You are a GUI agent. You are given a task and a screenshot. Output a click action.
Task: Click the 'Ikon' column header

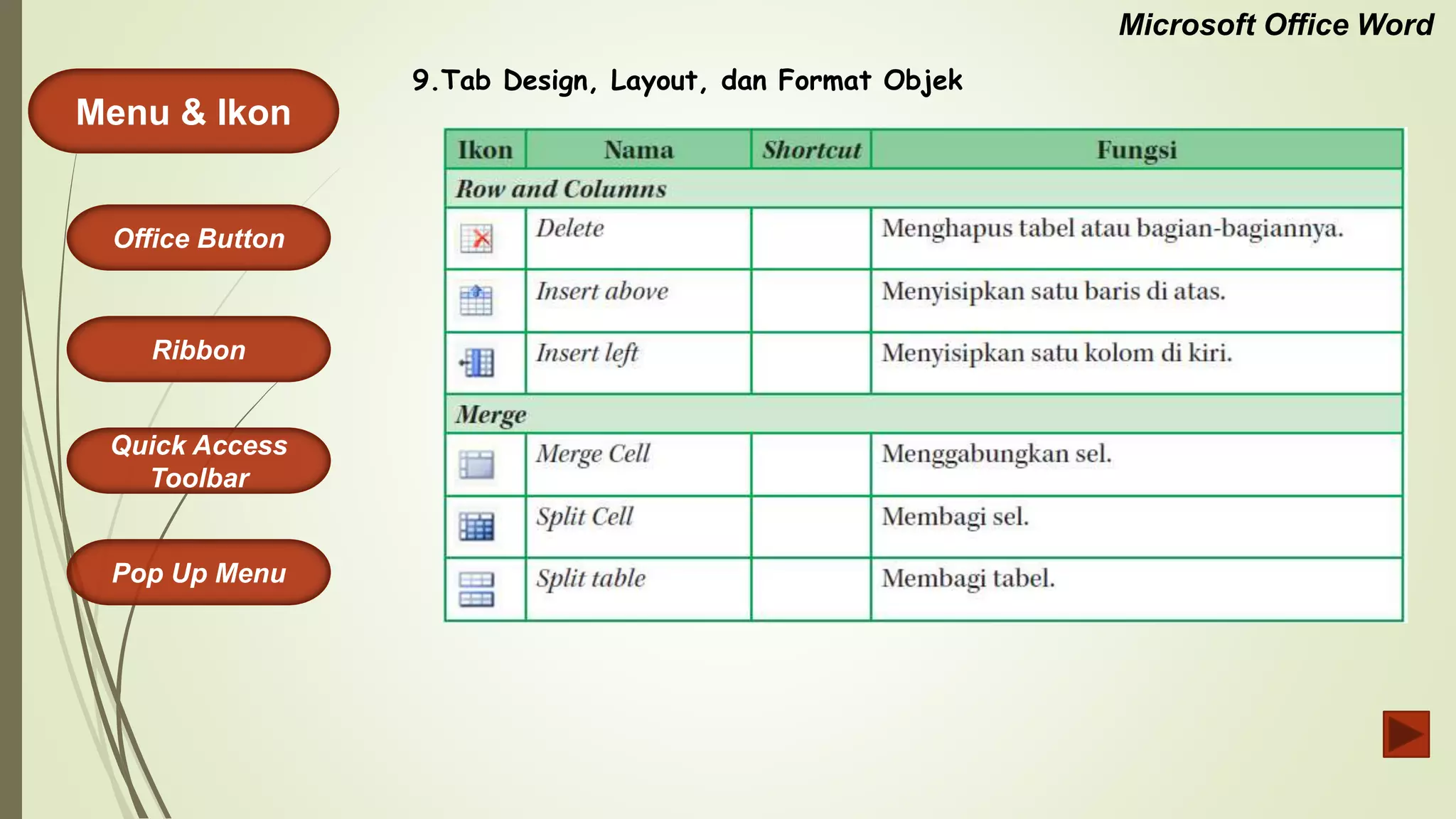point(486,149)
